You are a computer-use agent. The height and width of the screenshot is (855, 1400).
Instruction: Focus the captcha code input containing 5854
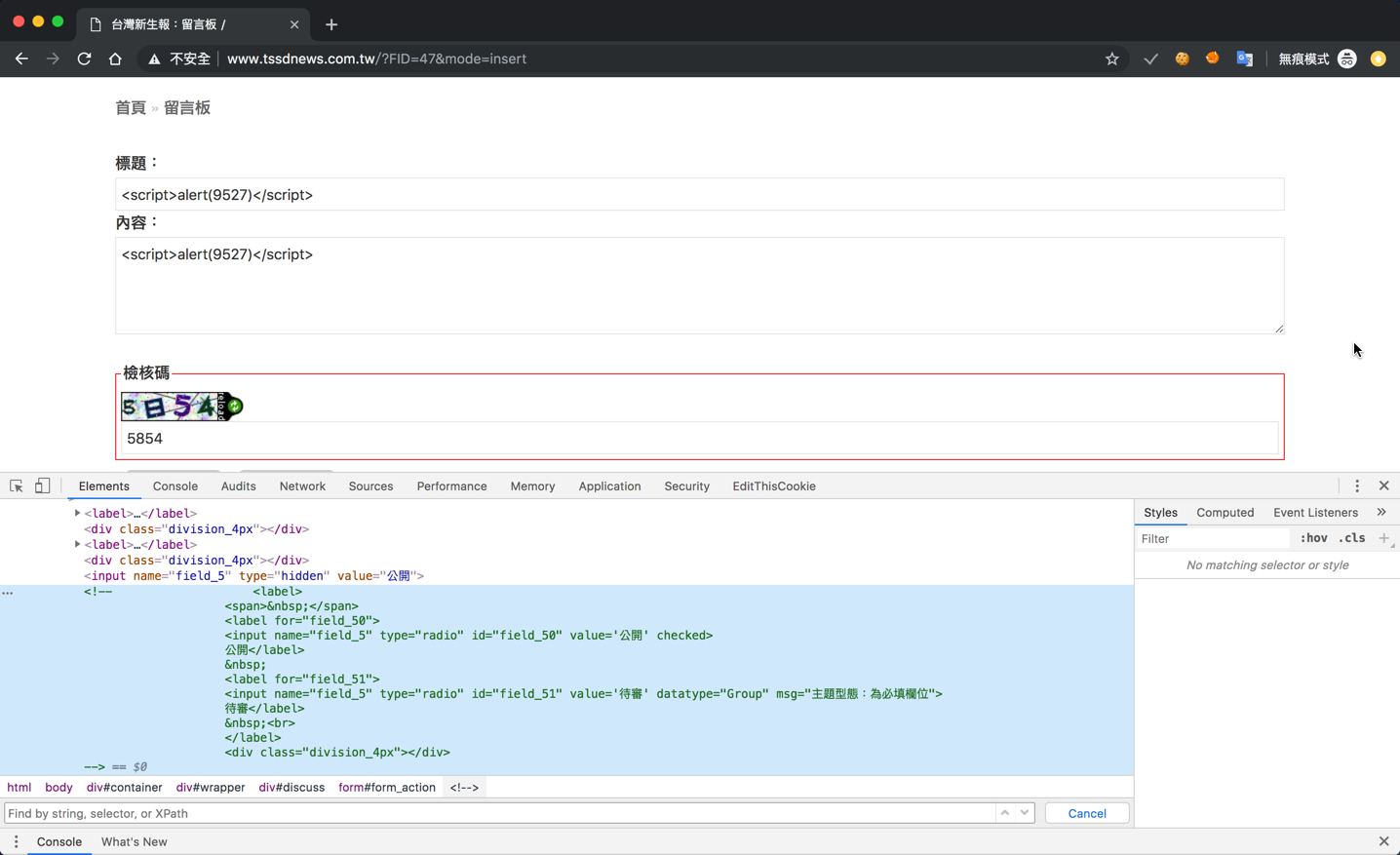pyautogui.click(x=699, y=439)
